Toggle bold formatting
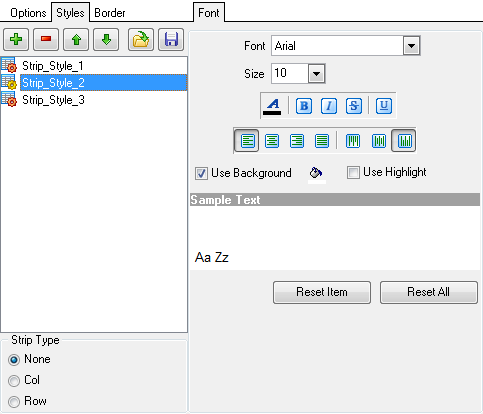 click(x=304, y=106)
